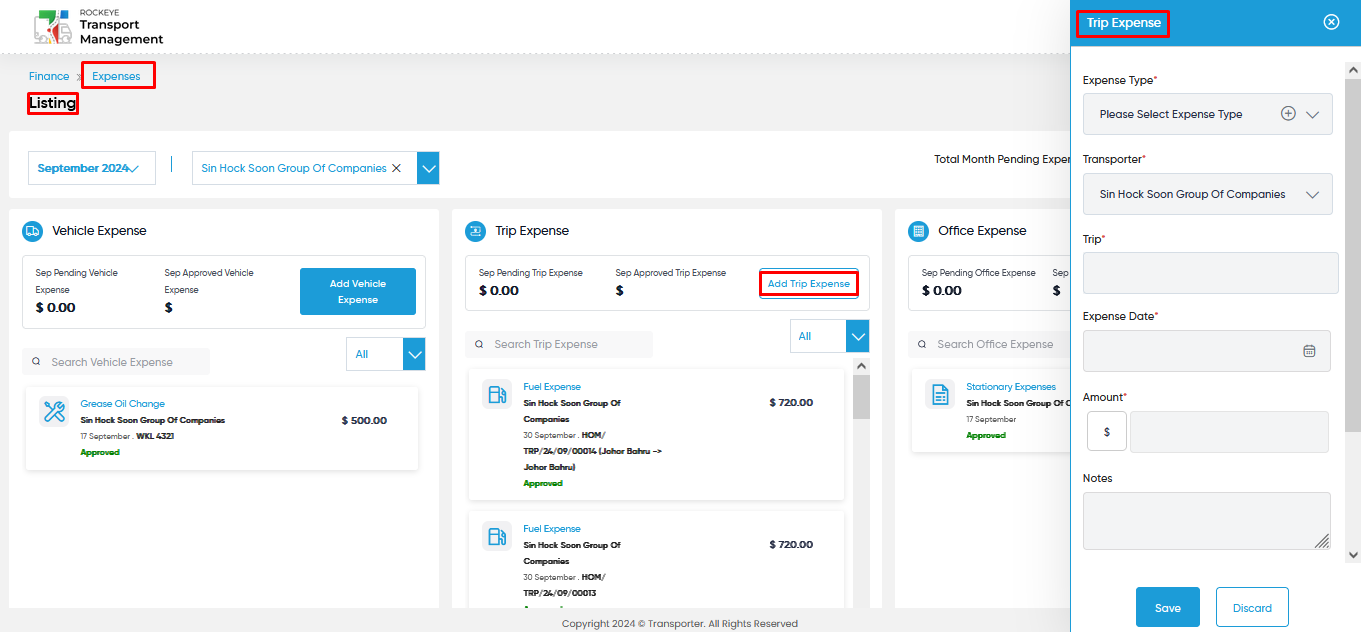This screenshot has height=632, width=1361.
Task: Click Approved status under Grease Oil Change
Action: 100,452
